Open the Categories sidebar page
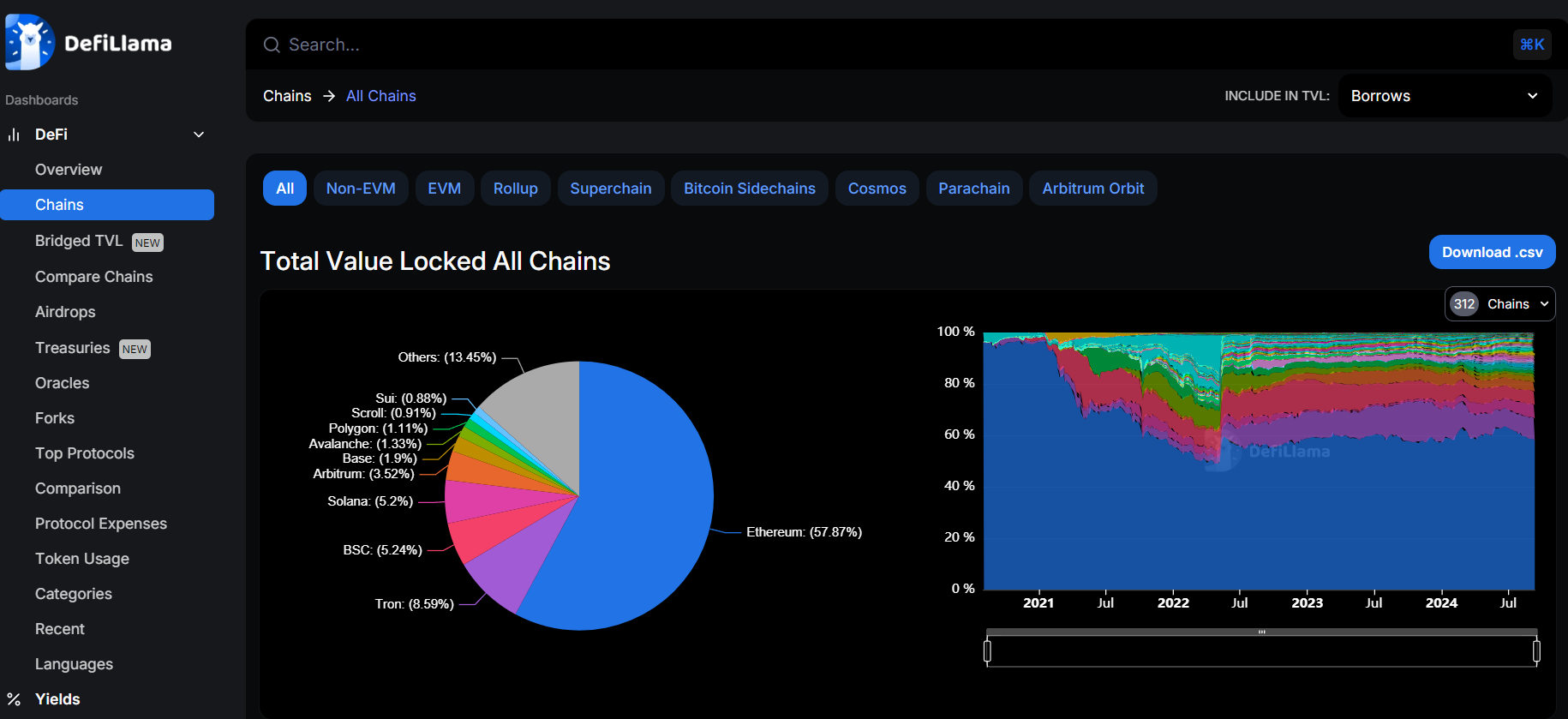This screenshot has height=719, width=1568. [74, 594]
